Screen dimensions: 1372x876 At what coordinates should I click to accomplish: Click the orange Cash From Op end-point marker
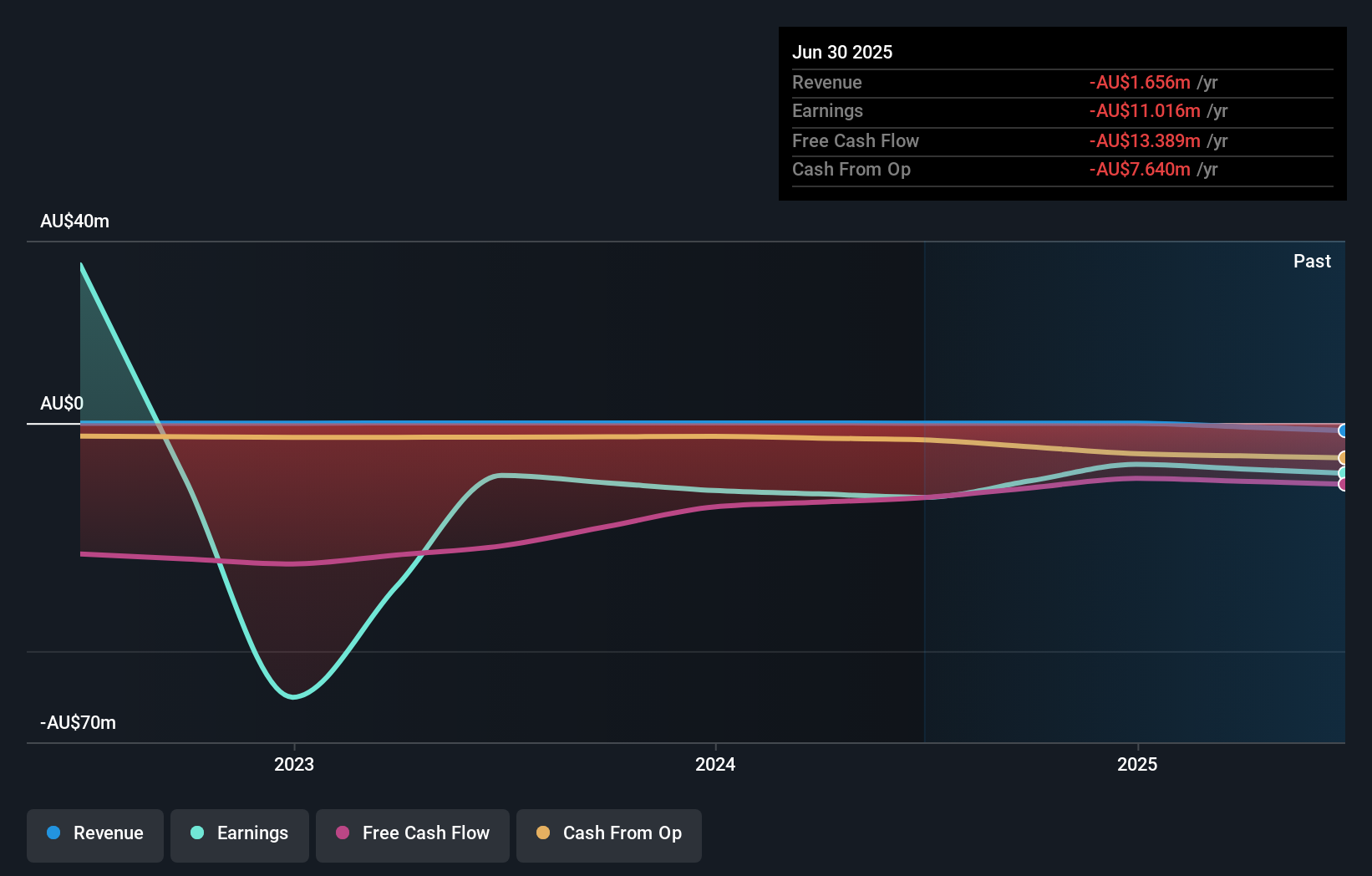tap(1343, 458)
